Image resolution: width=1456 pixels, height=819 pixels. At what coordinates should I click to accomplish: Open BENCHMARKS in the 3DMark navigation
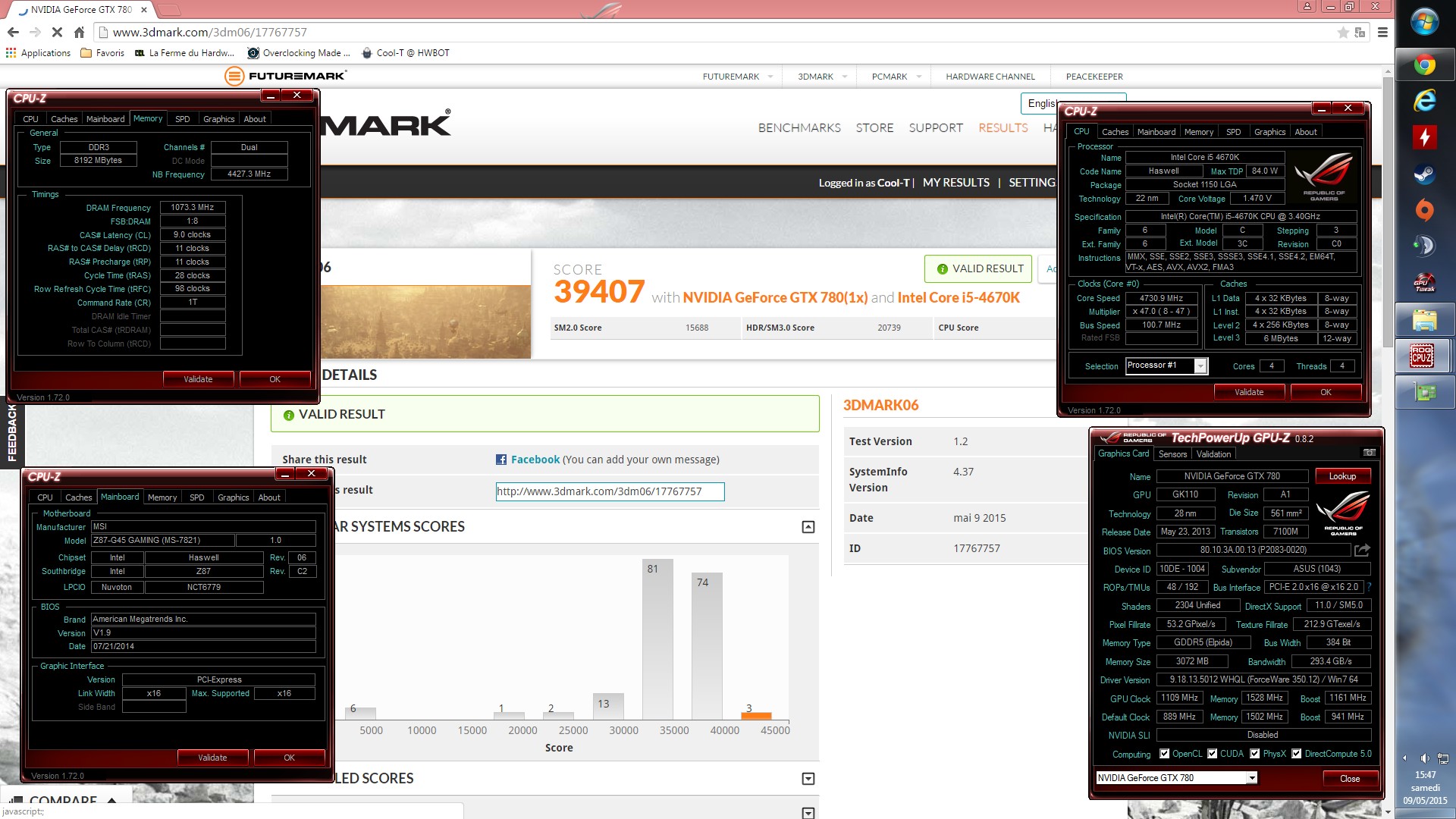pos(799,128)
